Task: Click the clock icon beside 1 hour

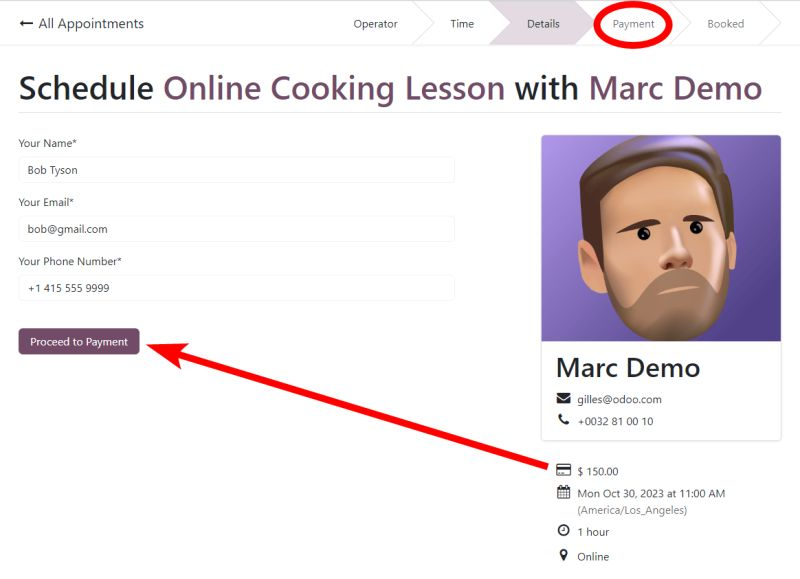Action: (x=563, y=531)
